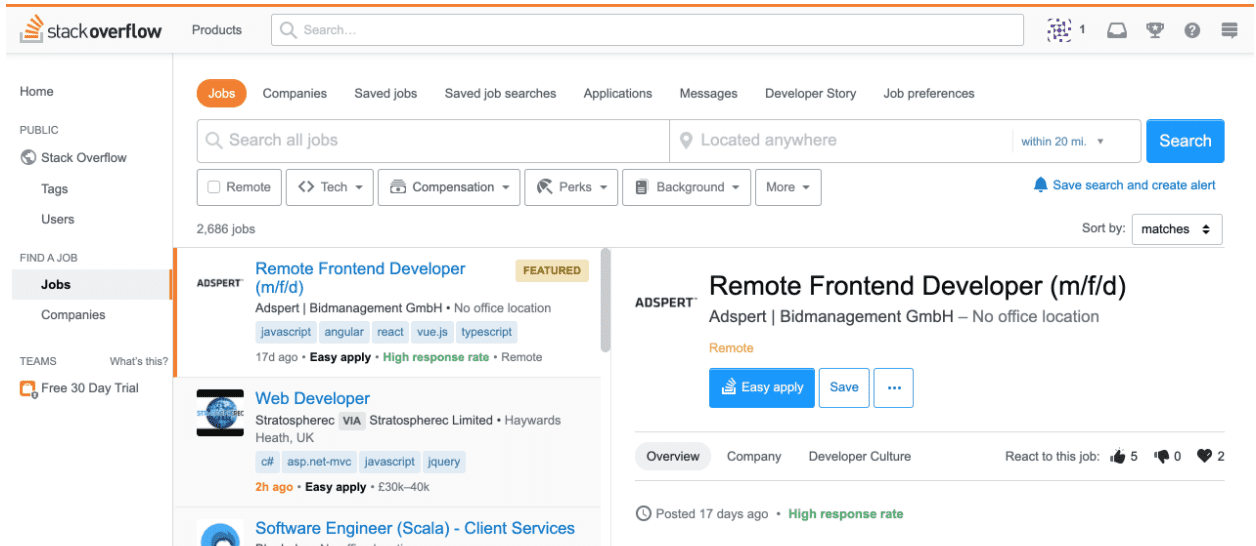This screenshot has height=546, width=1256.
Task: Expand the Perks filter dropdown
Action: pos(571,187)
